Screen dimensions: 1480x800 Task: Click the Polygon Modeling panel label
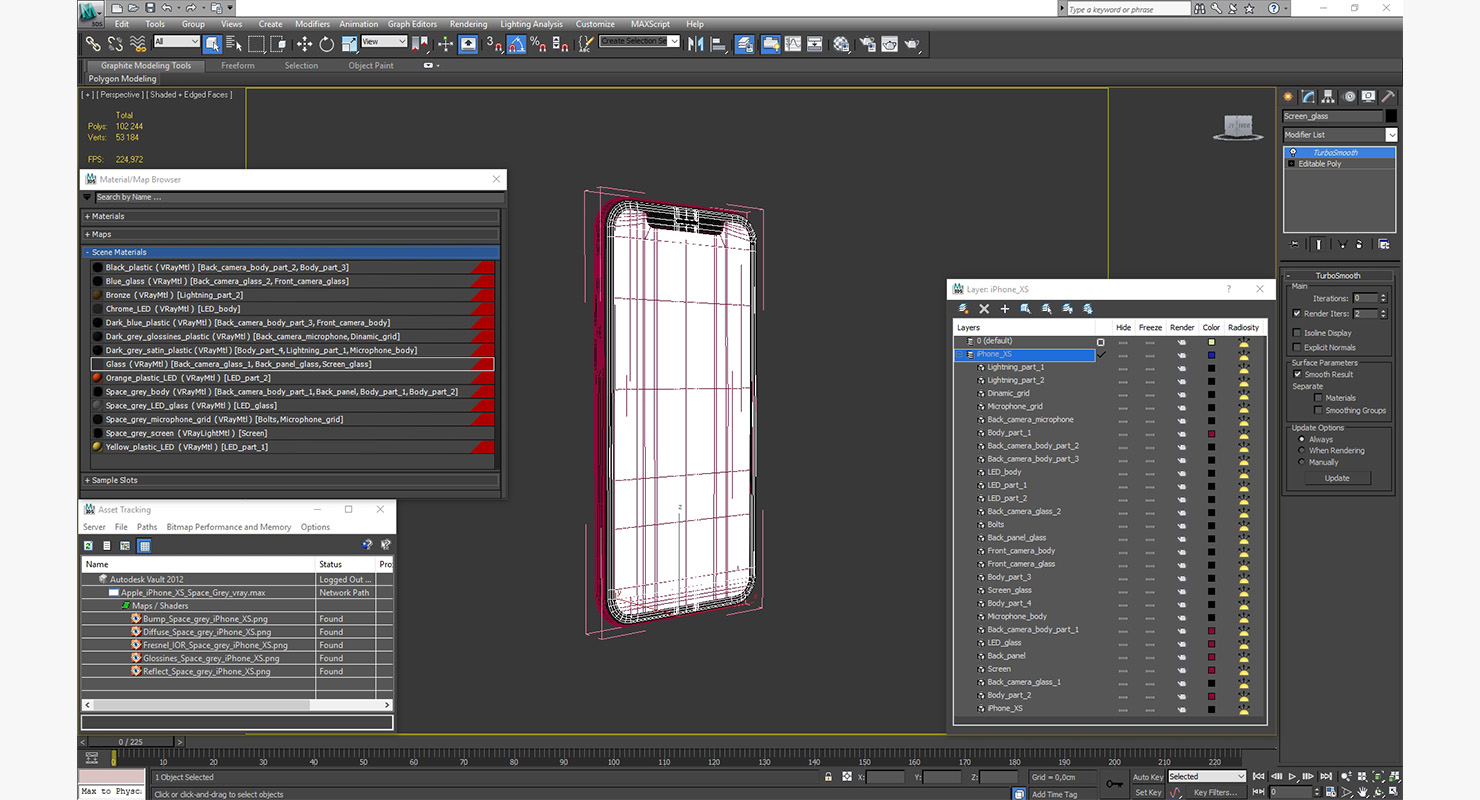pyautogui.click(x=123, y=79)
